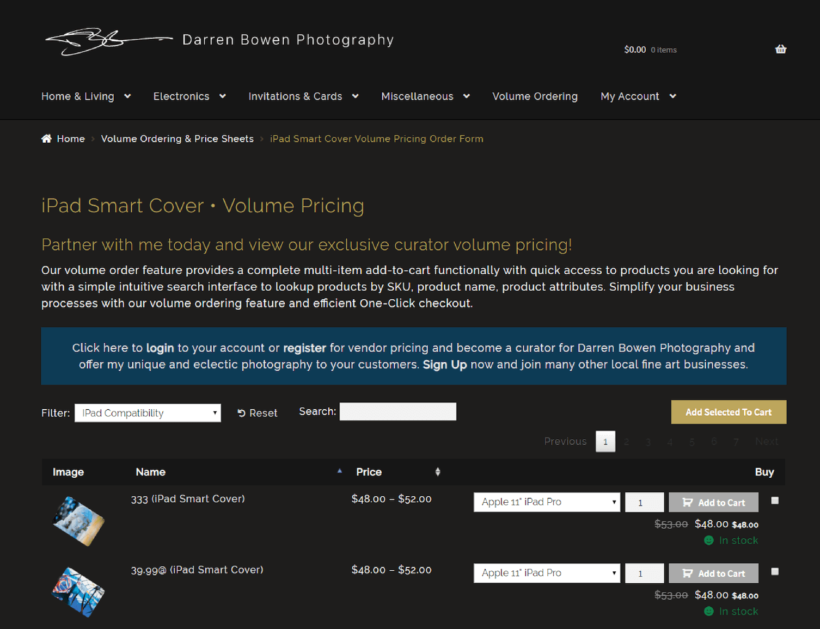Open model dropdown for 333 Smart Cover
The height and width of the screenshot is (629, 820).
(546, 502)
